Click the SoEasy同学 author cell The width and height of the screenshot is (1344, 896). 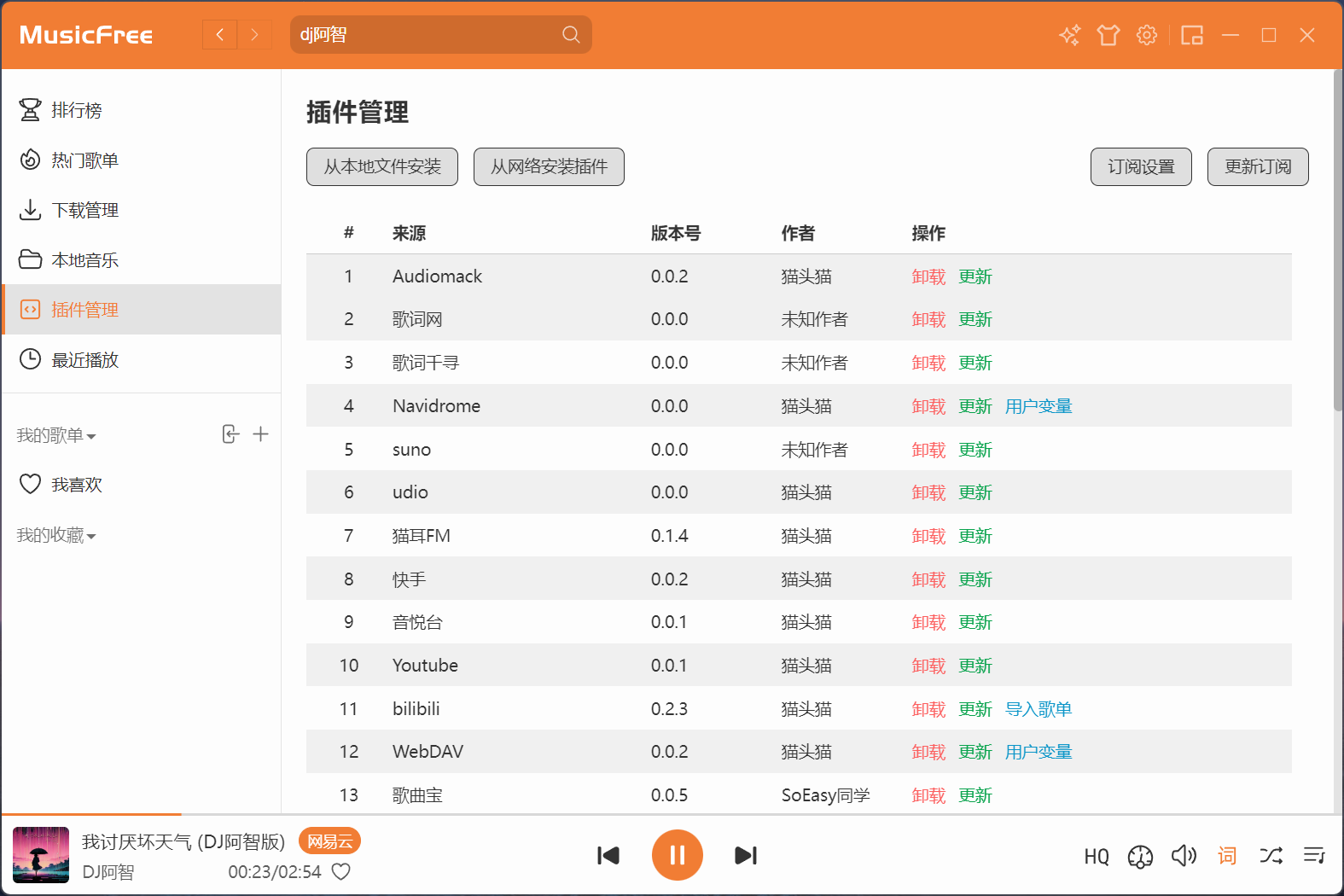[x=826, y=795]
